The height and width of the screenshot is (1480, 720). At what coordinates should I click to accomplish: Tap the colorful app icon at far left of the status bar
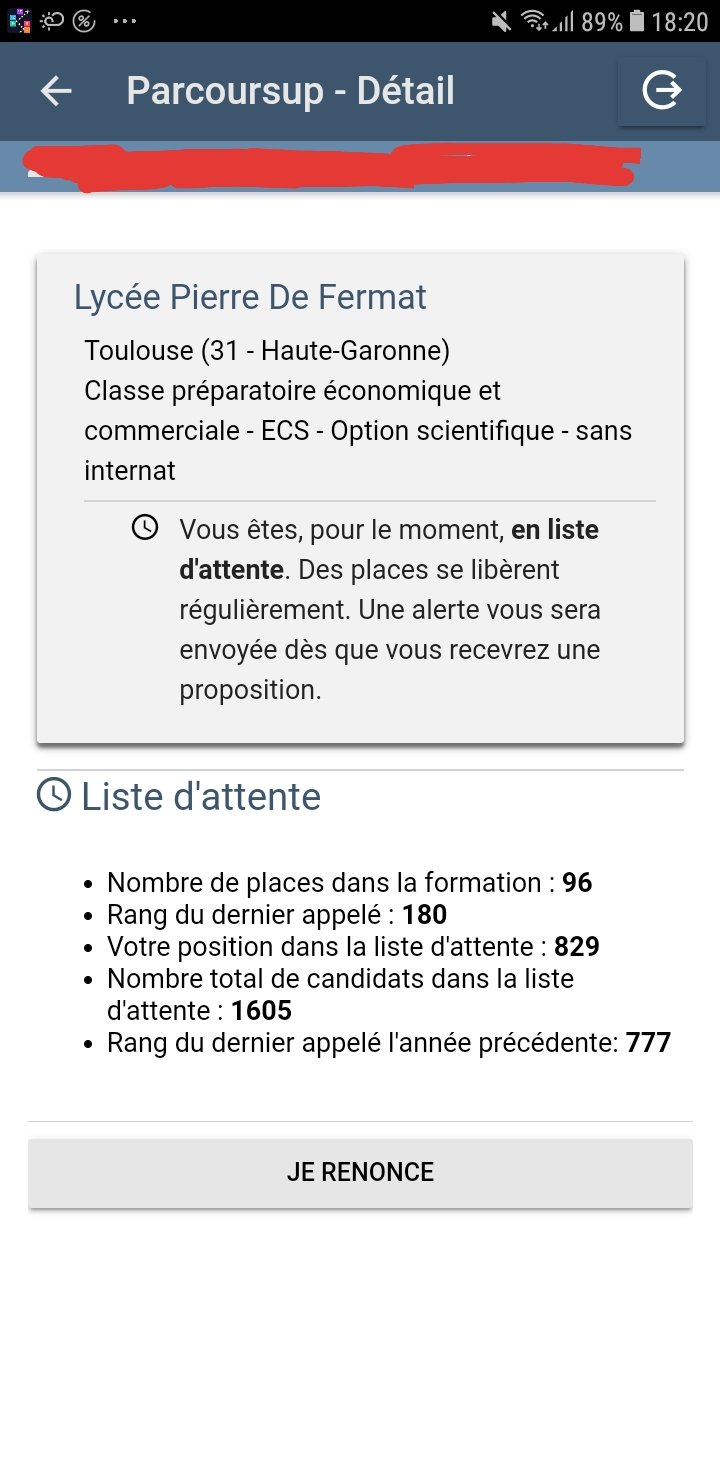click(x=19, y=21)
